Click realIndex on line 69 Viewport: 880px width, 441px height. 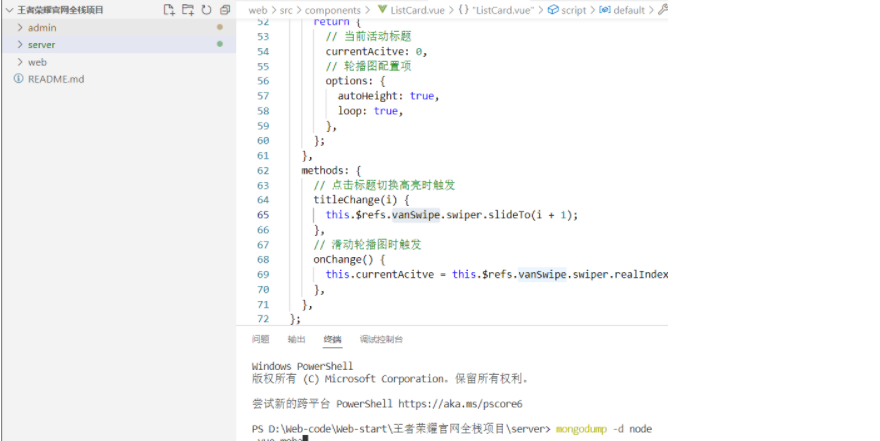pos(641,274)
